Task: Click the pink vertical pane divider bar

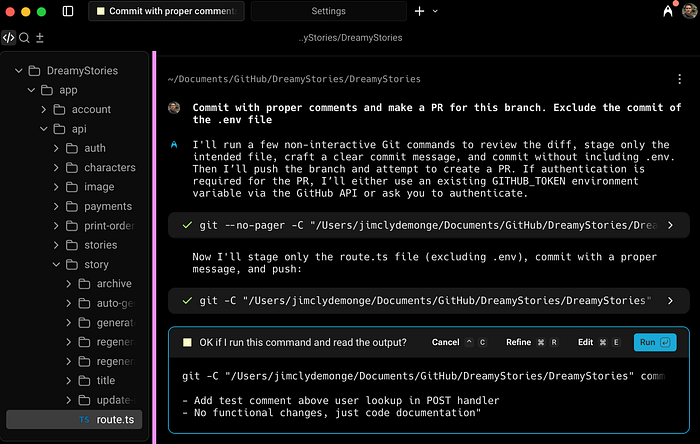Action: pos(154,248)
